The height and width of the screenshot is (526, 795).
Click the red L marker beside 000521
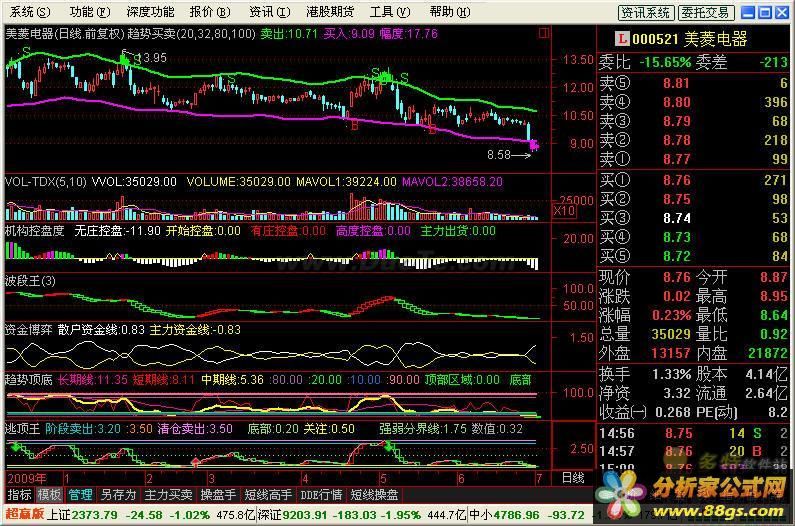tap(622, 39)
